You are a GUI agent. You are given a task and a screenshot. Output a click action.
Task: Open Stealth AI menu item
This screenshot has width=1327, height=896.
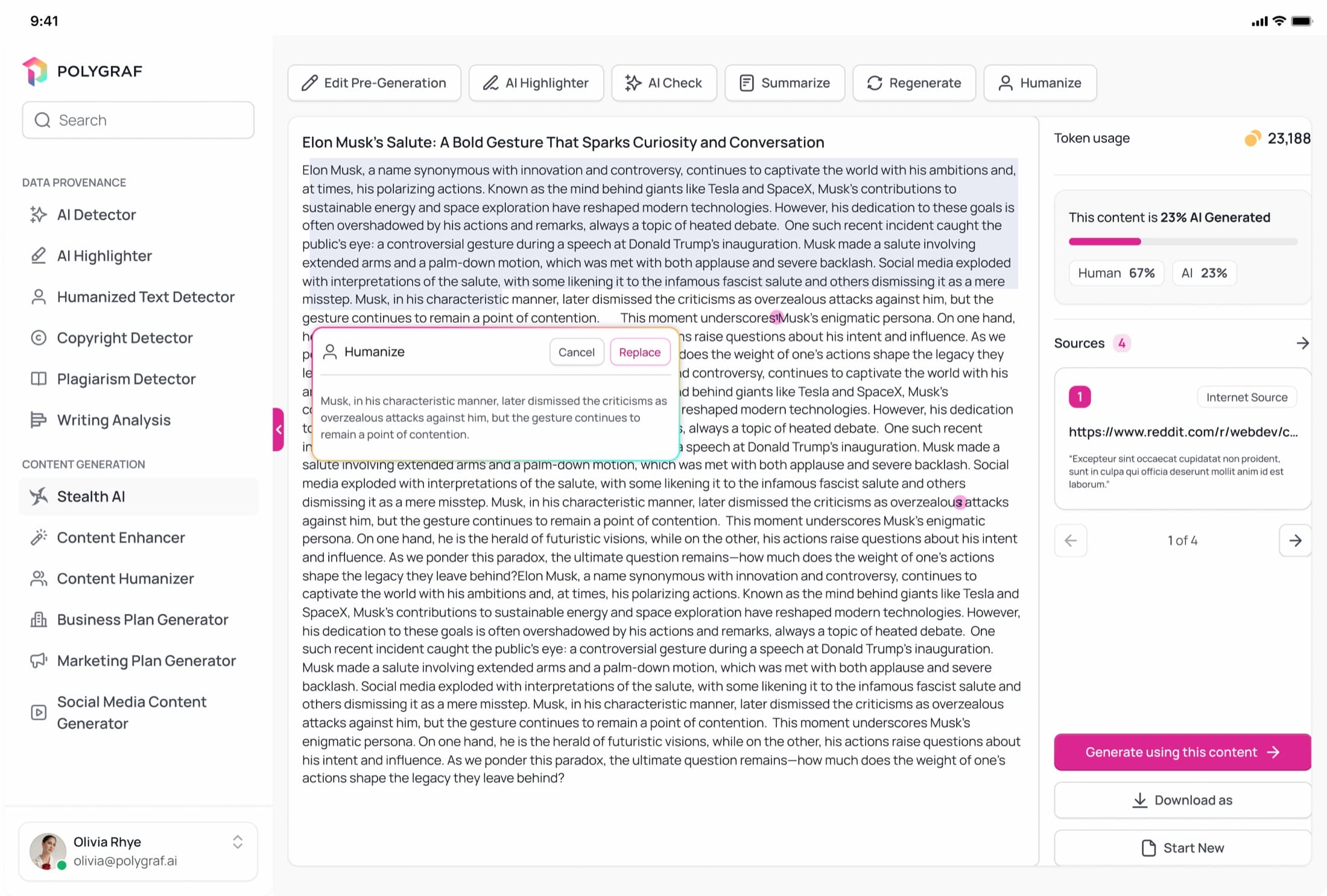pyautogui.click(x=138, y=496)
